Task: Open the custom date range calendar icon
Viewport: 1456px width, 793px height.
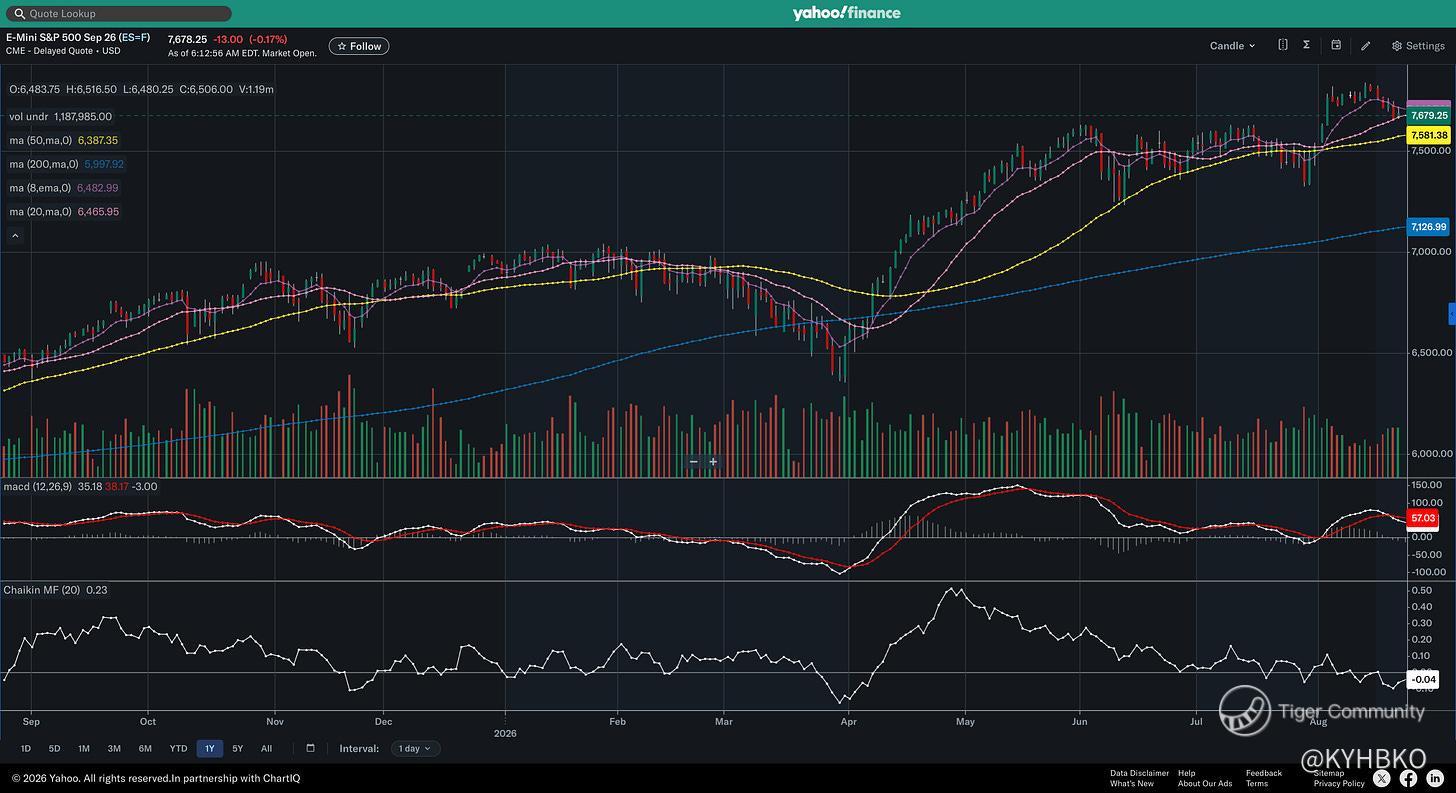Action: tap(311, 748)
